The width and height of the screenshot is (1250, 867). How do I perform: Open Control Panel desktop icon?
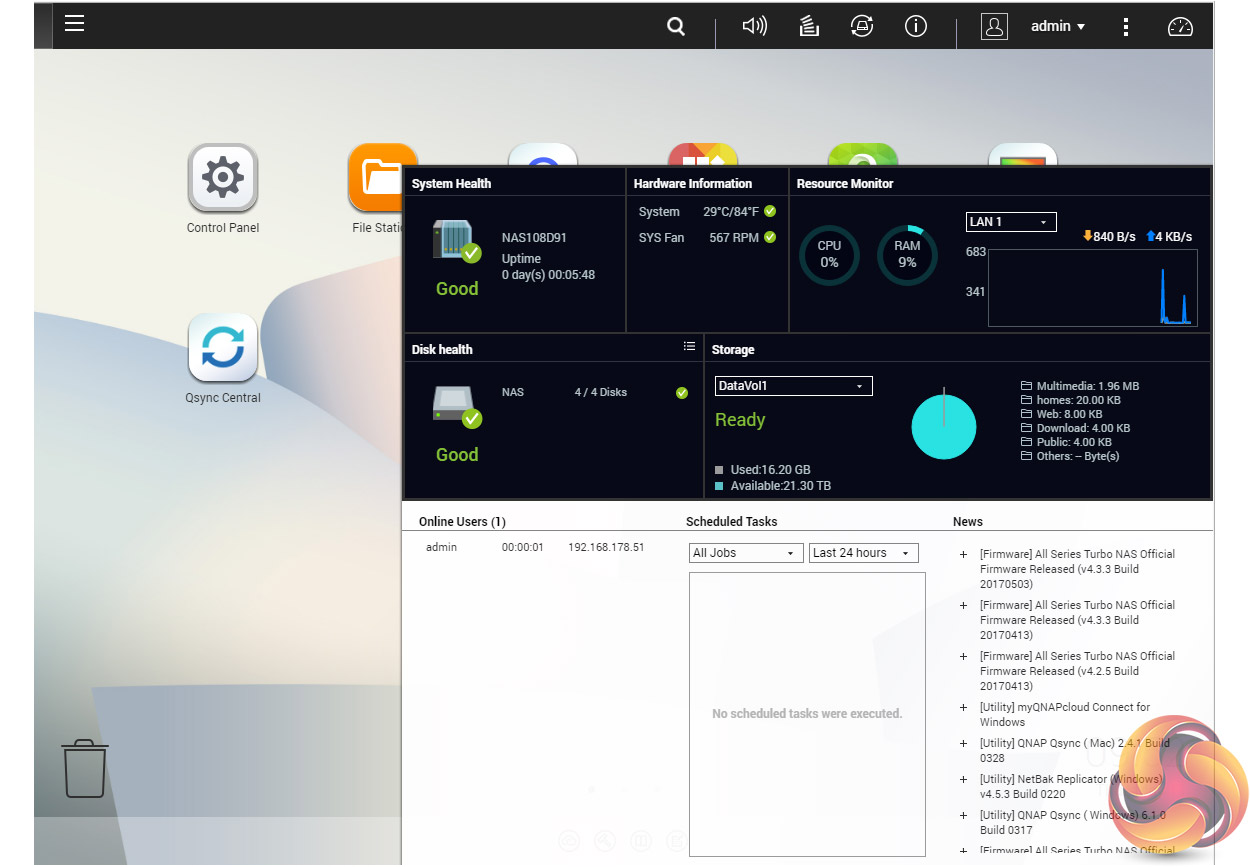coord(222,179)
